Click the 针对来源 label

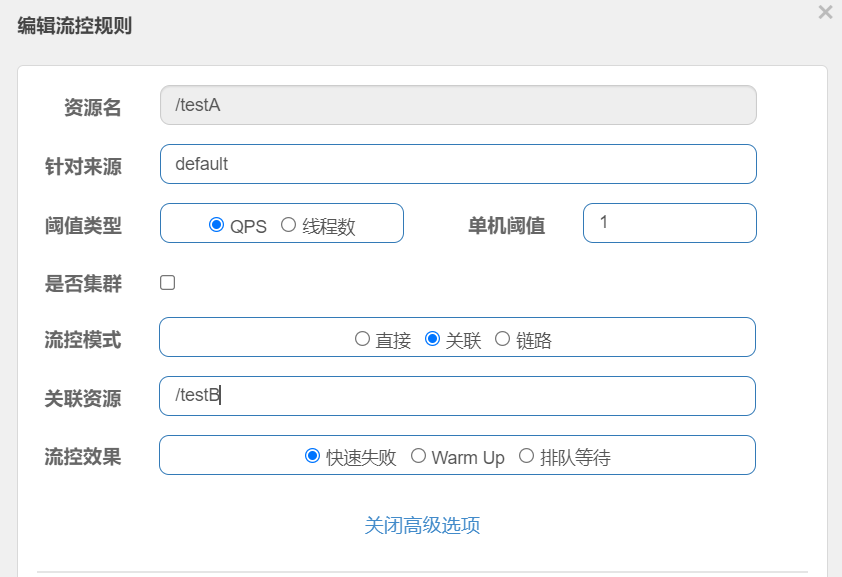click(x=83, y=166)
